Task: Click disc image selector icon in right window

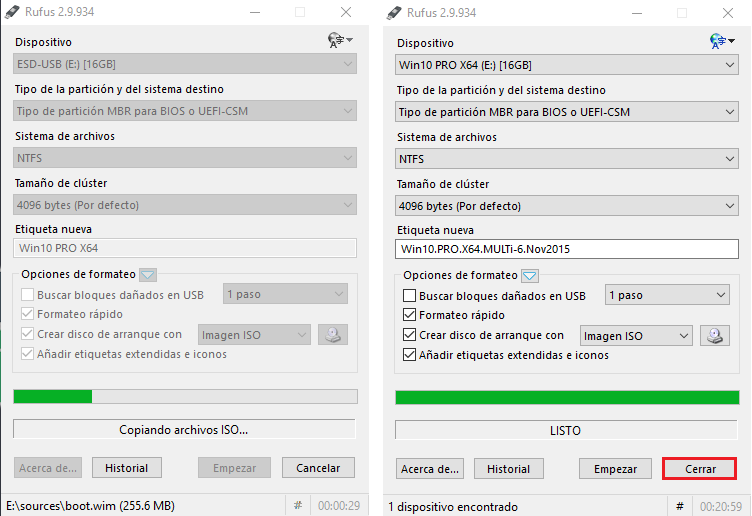Action: click(x=715, y=336)
